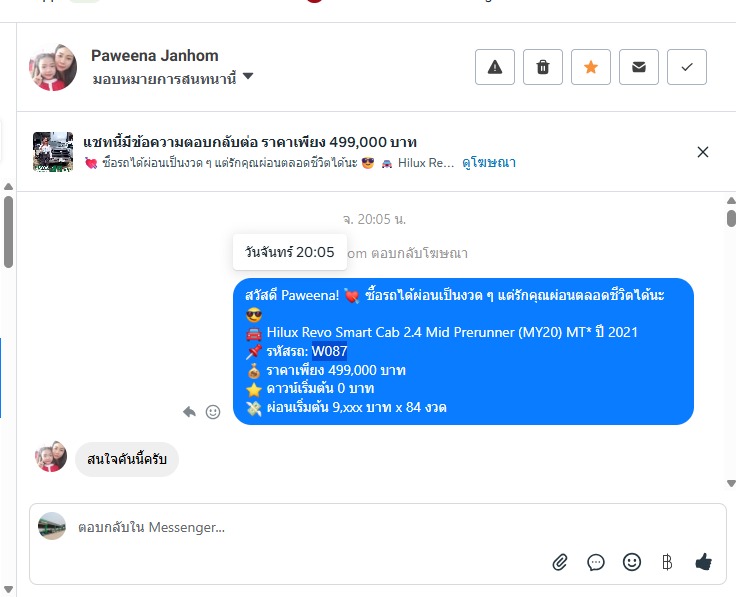The width and height of the screenshot is (736, 597).
Task: Send a thumbs up like
Action: [x=703, y=562]
